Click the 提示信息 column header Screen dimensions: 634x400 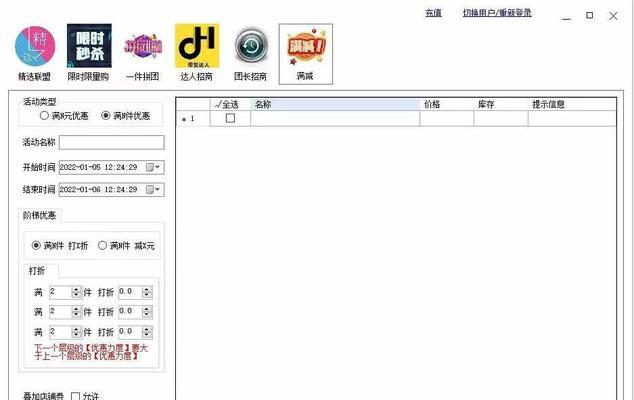click(572, 104)
